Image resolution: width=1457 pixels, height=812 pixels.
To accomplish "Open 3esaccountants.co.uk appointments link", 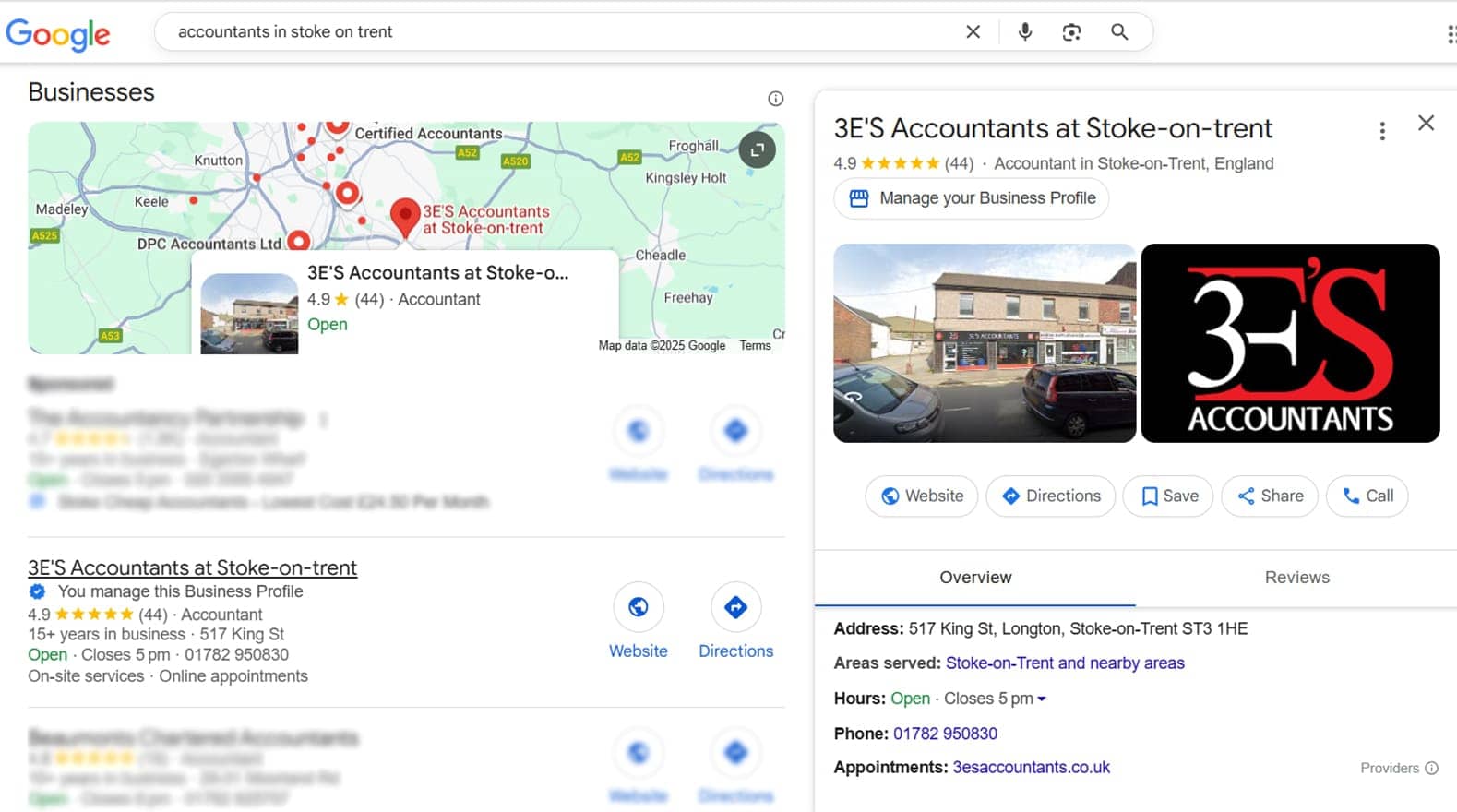I will [1031, 768].
